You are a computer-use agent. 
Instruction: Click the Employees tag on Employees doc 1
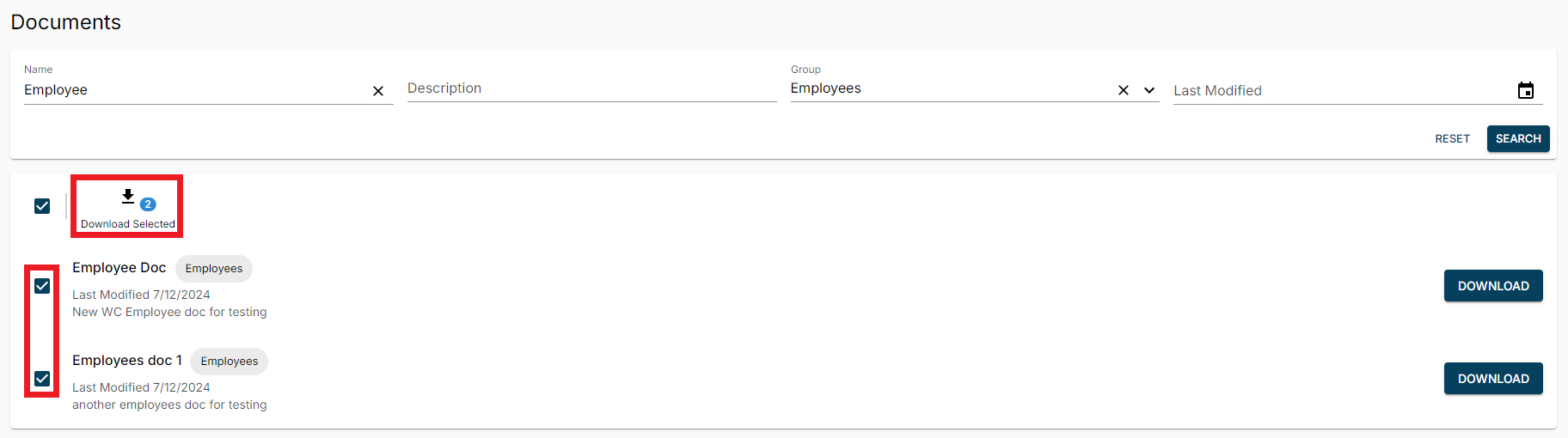point(230,362)
